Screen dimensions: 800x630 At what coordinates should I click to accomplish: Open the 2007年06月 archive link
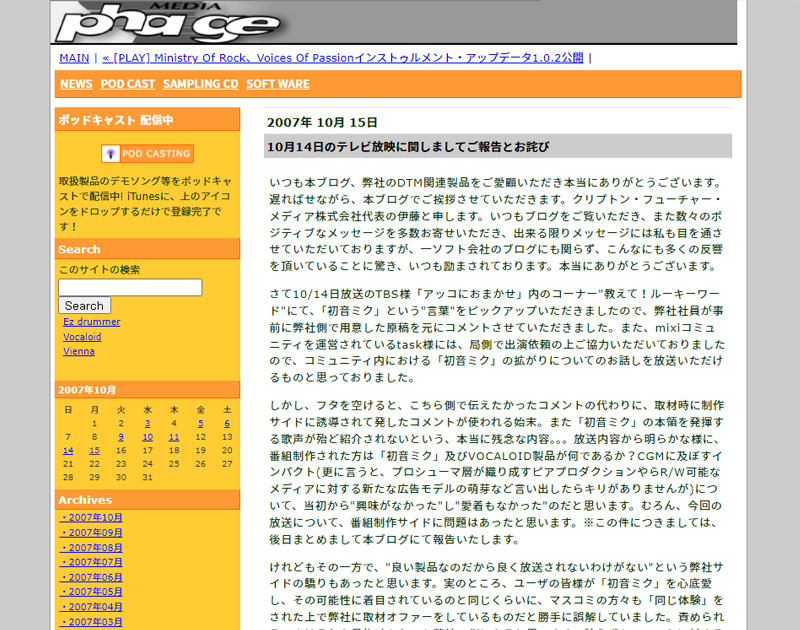pyautogui.click(x=91, y=577)
